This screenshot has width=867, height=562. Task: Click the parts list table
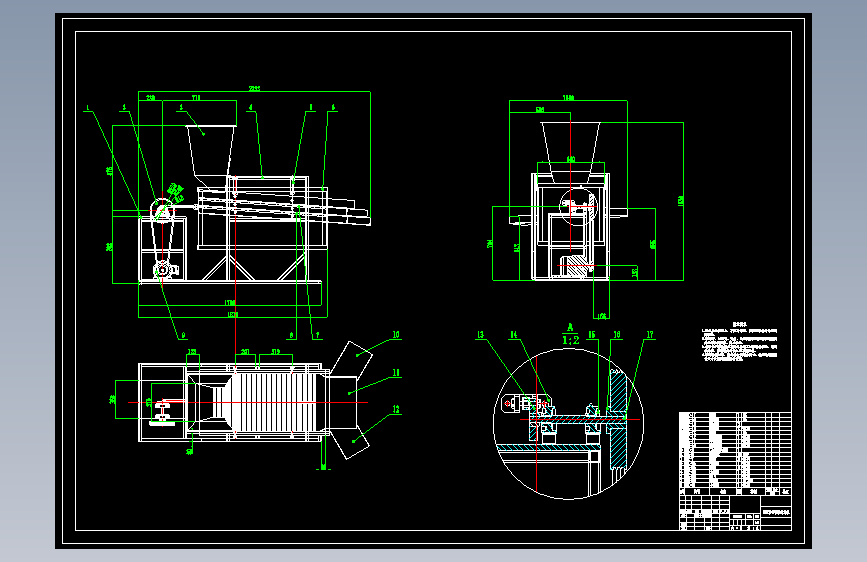coord(735,453)
